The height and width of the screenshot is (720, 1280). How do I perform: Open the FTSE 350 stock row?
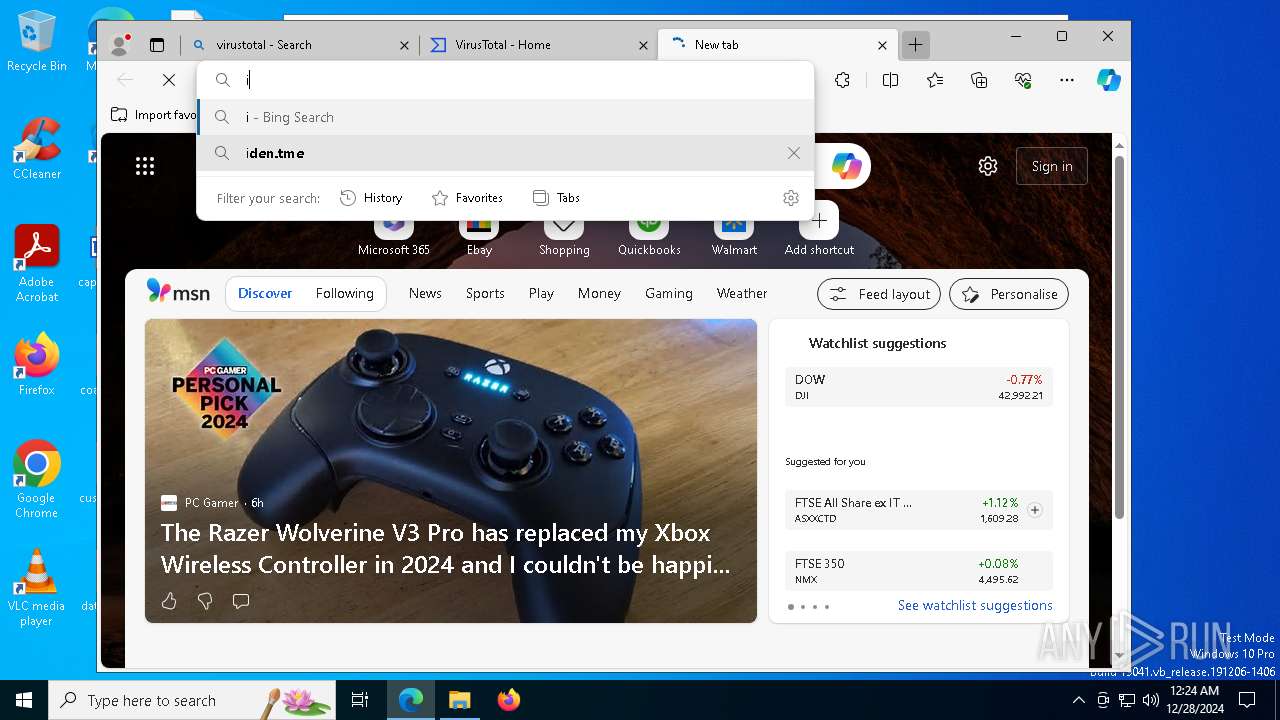coord(919,571)
